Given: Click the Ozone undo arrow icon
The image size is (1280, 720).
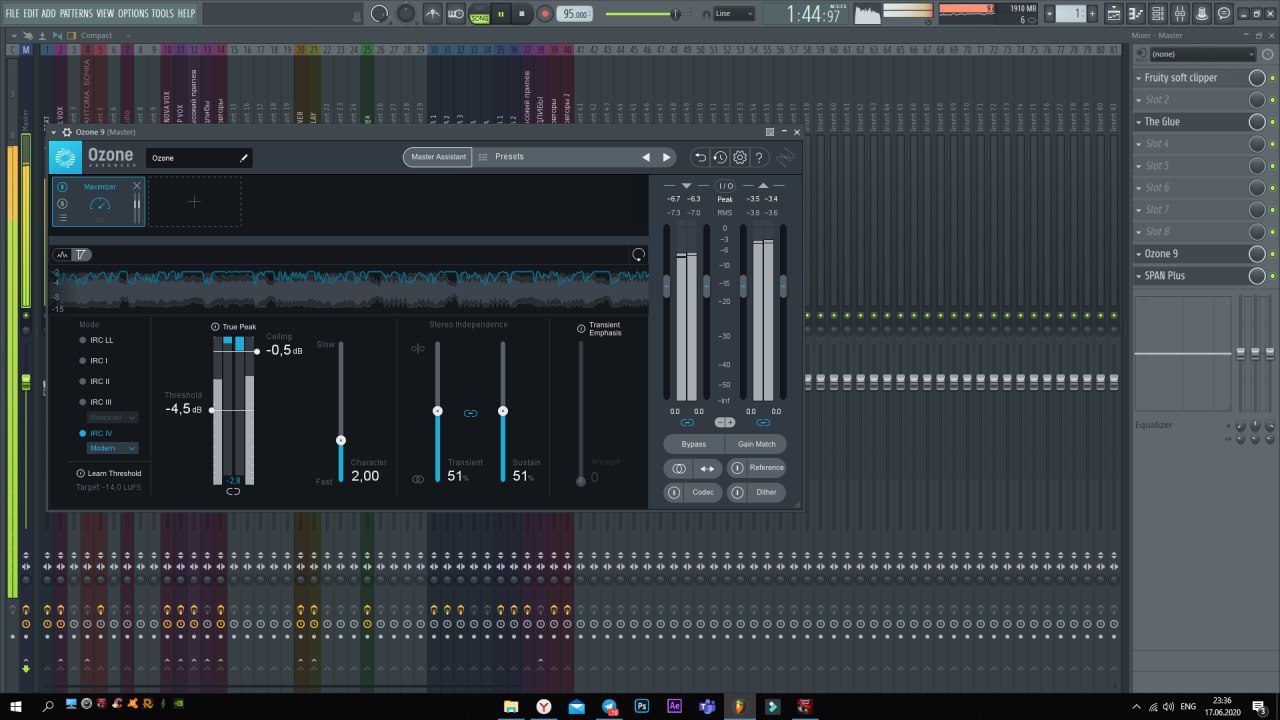Looking at the screenshot, I should coord(700,157).
